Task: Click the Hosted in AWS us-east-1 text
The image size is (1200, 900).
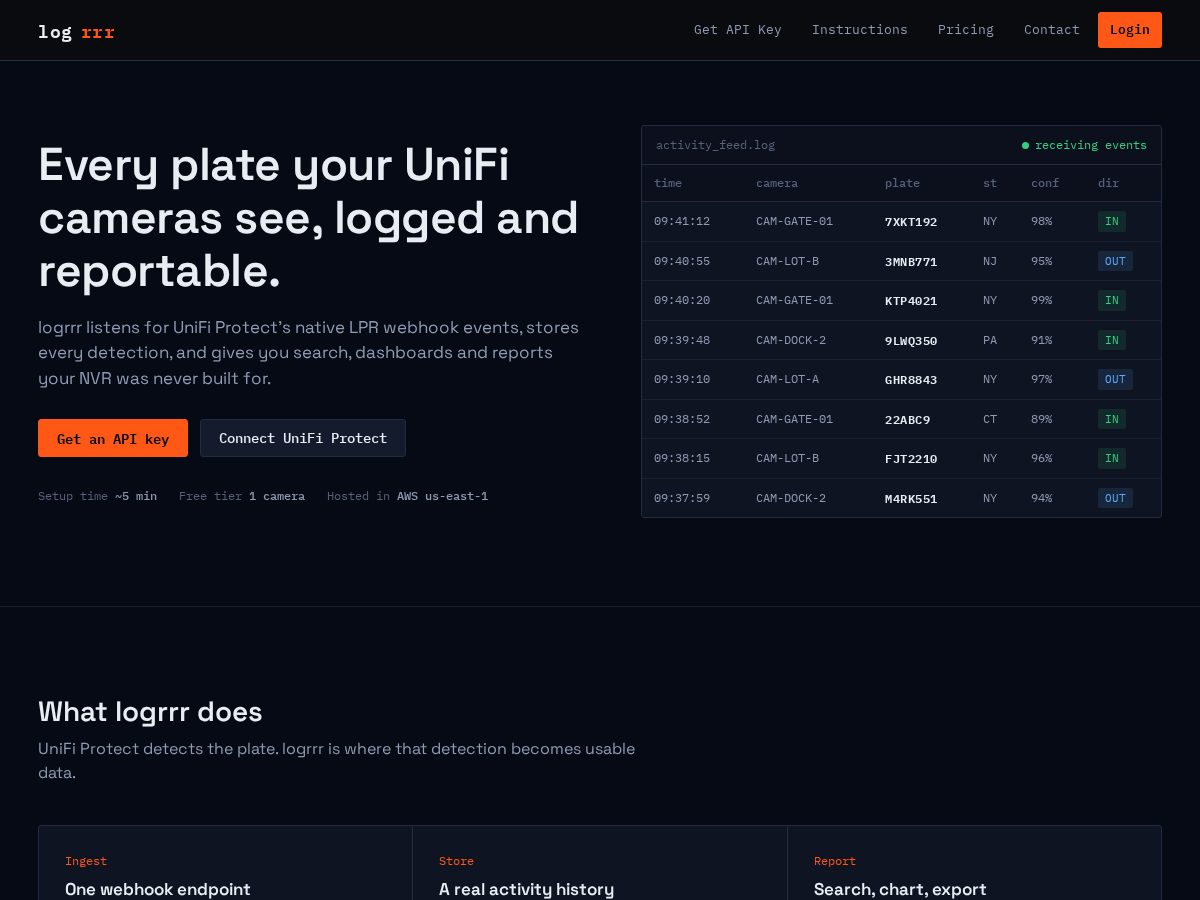Action: [407, 496]
